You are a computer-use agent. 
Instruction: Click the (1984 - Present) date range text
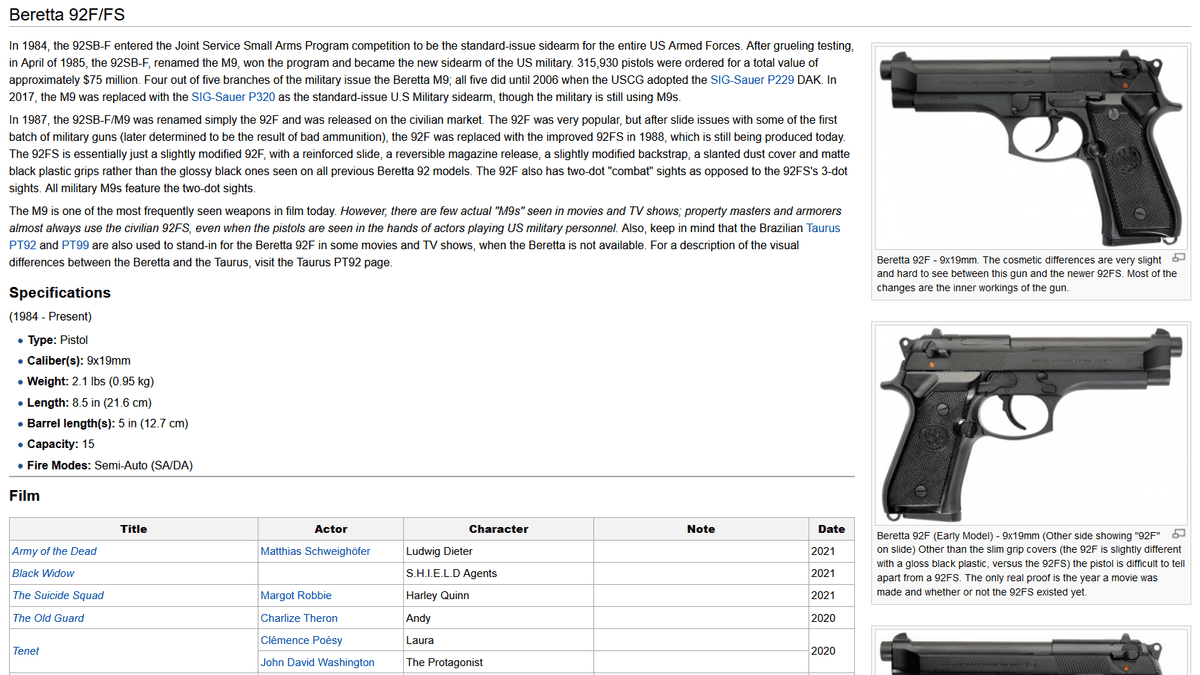tap(50, 316)
